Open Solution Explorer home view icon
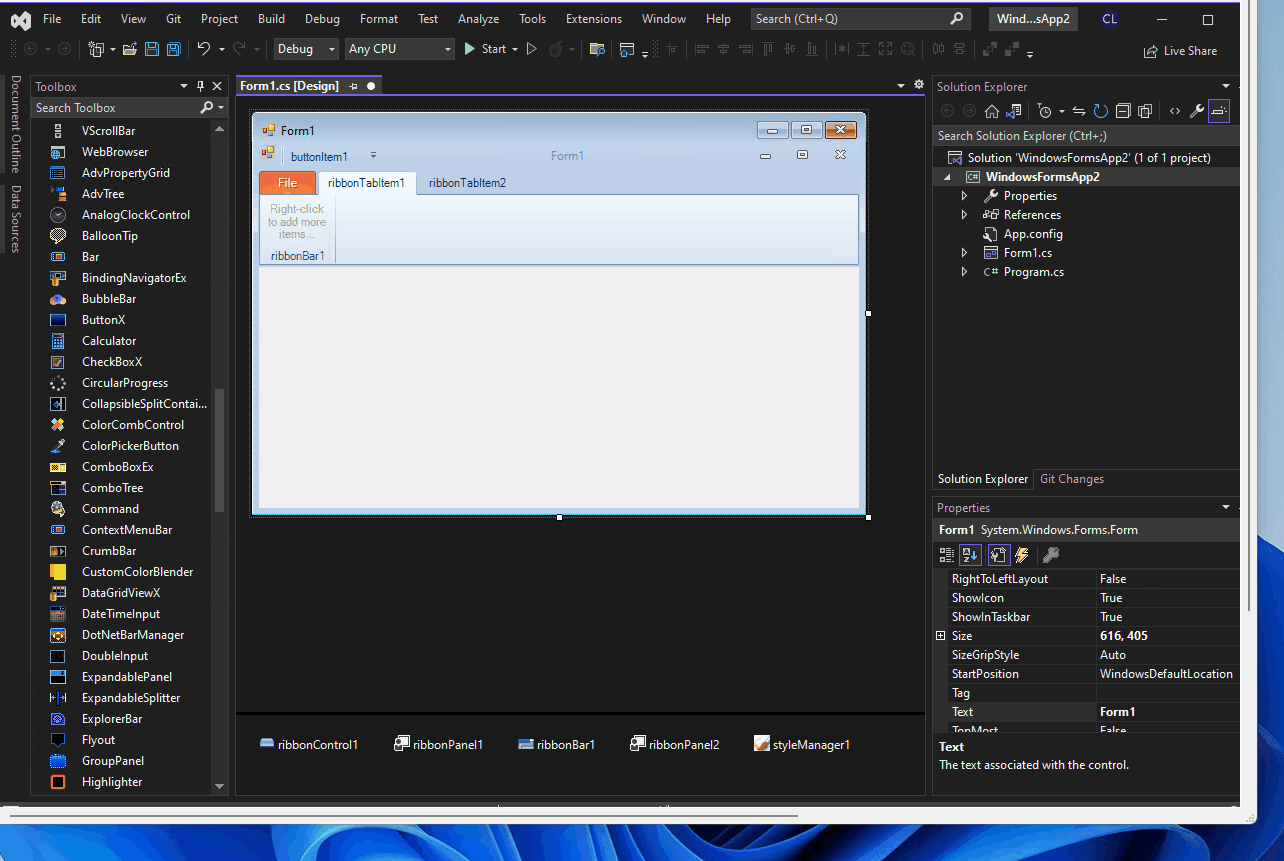1284x861 pixels. pos(991,110)
